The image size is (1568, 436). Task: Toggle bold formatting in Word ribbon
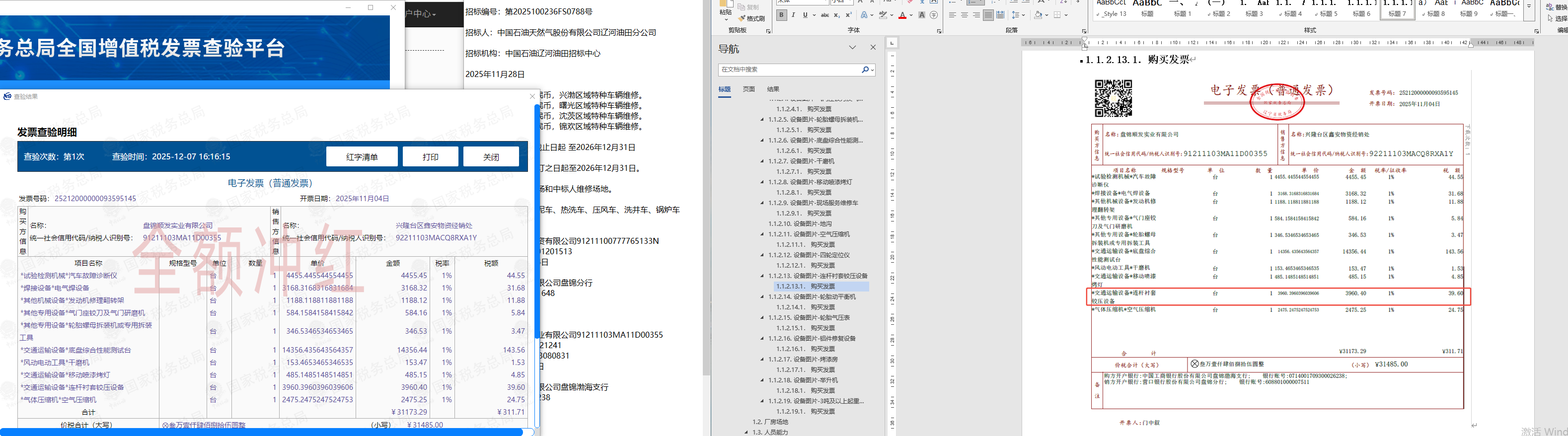(782, 15)
